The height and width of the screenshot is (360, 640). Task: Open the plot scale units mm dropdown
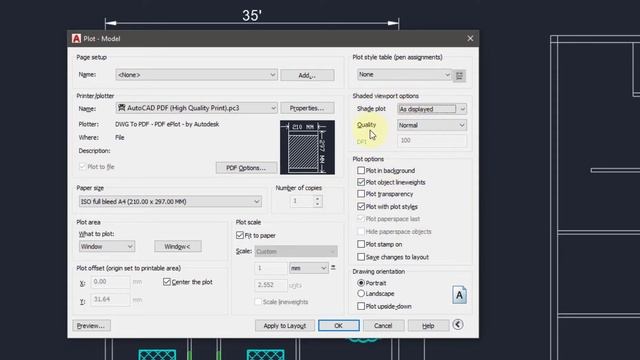tap(308, 268)
